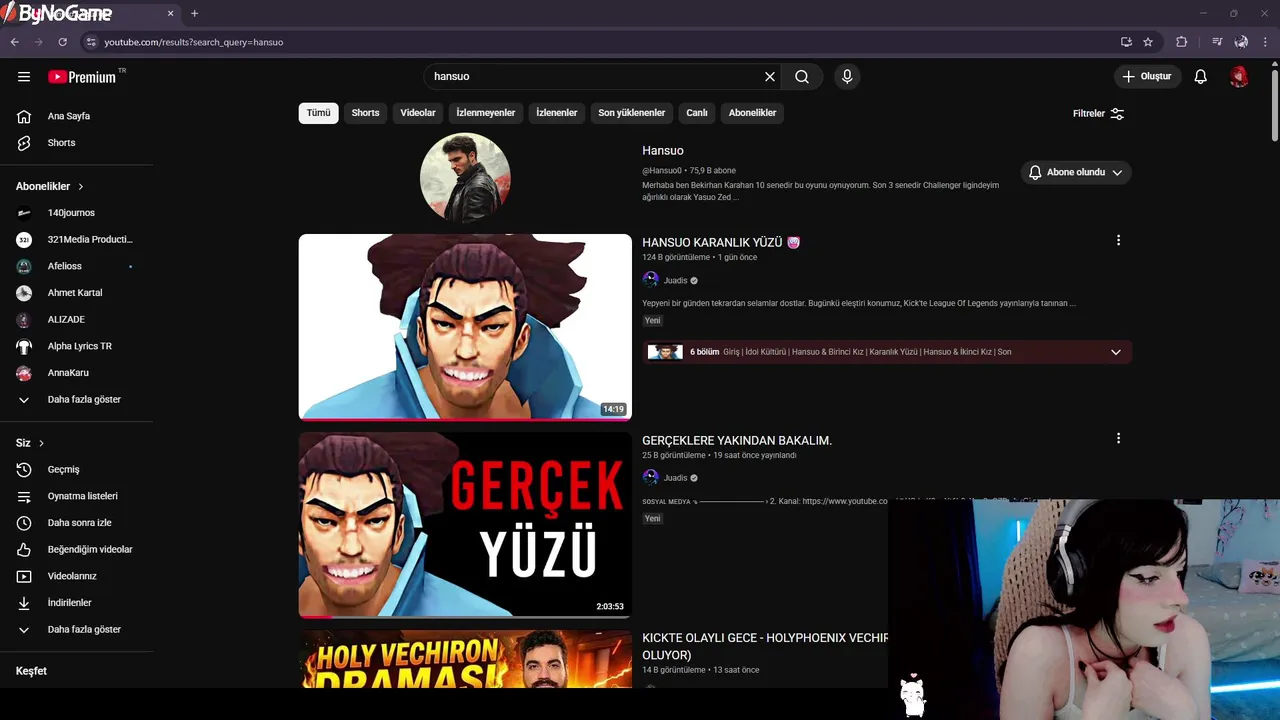Viewport: 1280px width, 720px height.
Task: Open the HANSUO KARANLIK YÜZÜ title
Action: click(x=721, y=243)
